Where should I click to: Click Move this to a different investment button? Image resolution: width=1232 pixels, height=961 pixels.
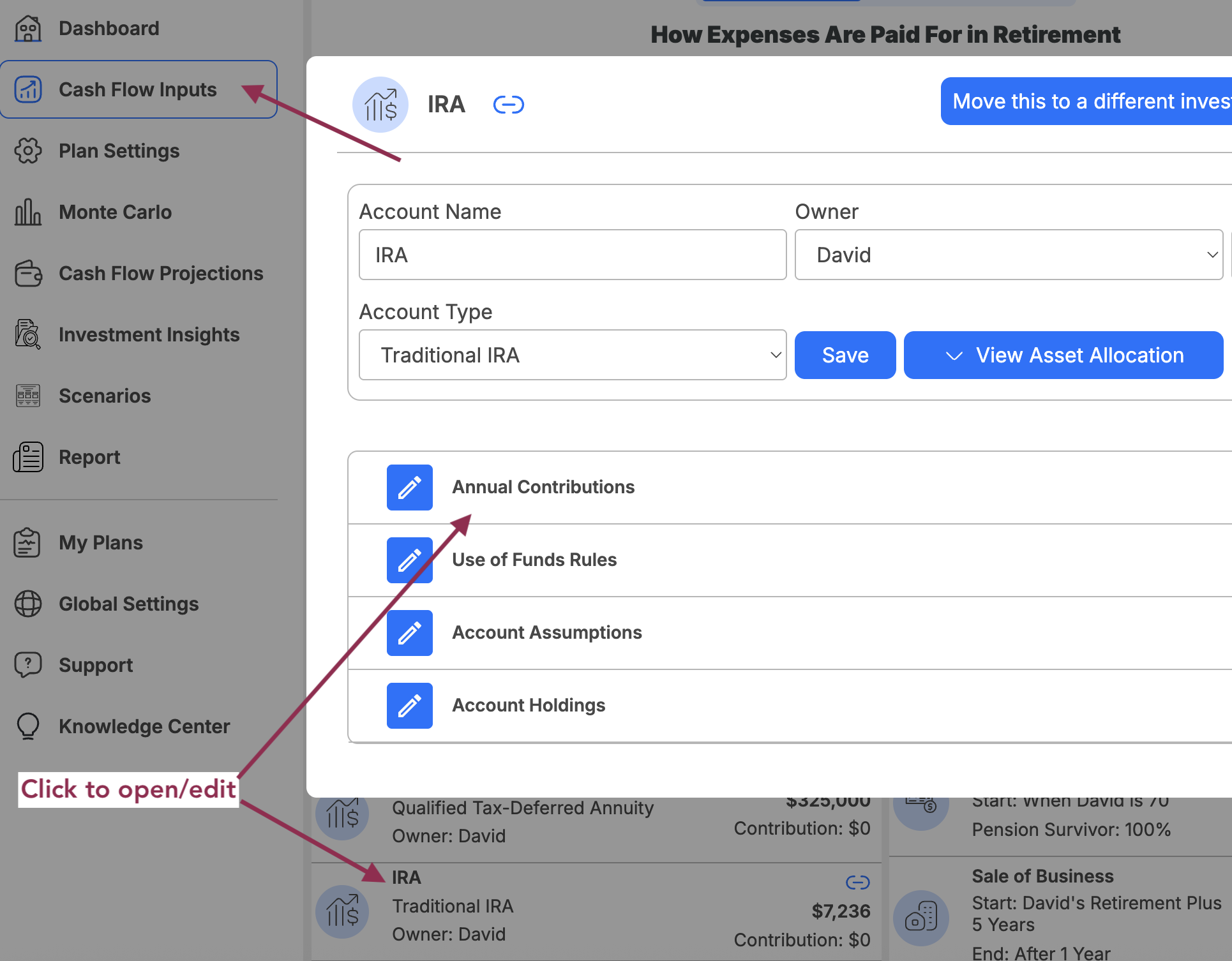click(x=1086, y=101)
